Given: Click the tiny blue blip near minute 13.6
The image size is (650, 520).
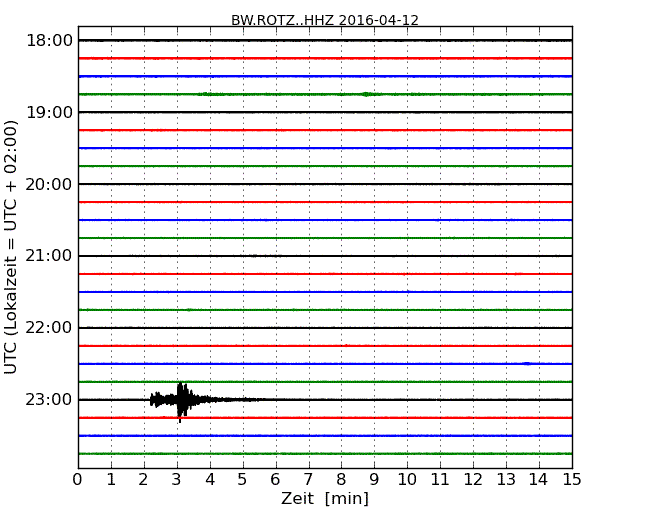Looking at the screenshot, I should click(x=527, y=364).
